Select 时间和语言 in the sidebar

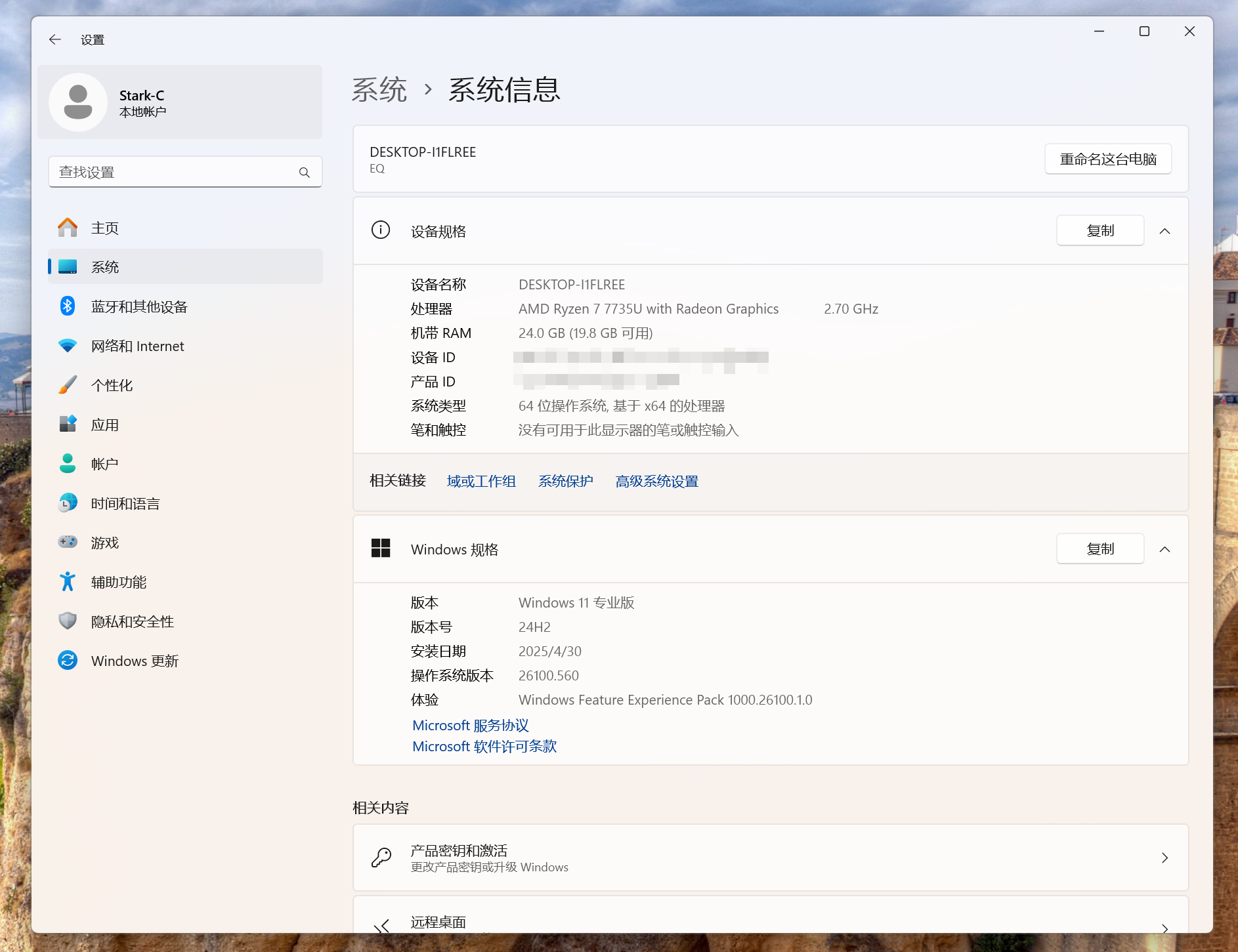pyautogui.click(x=185, y=503)
